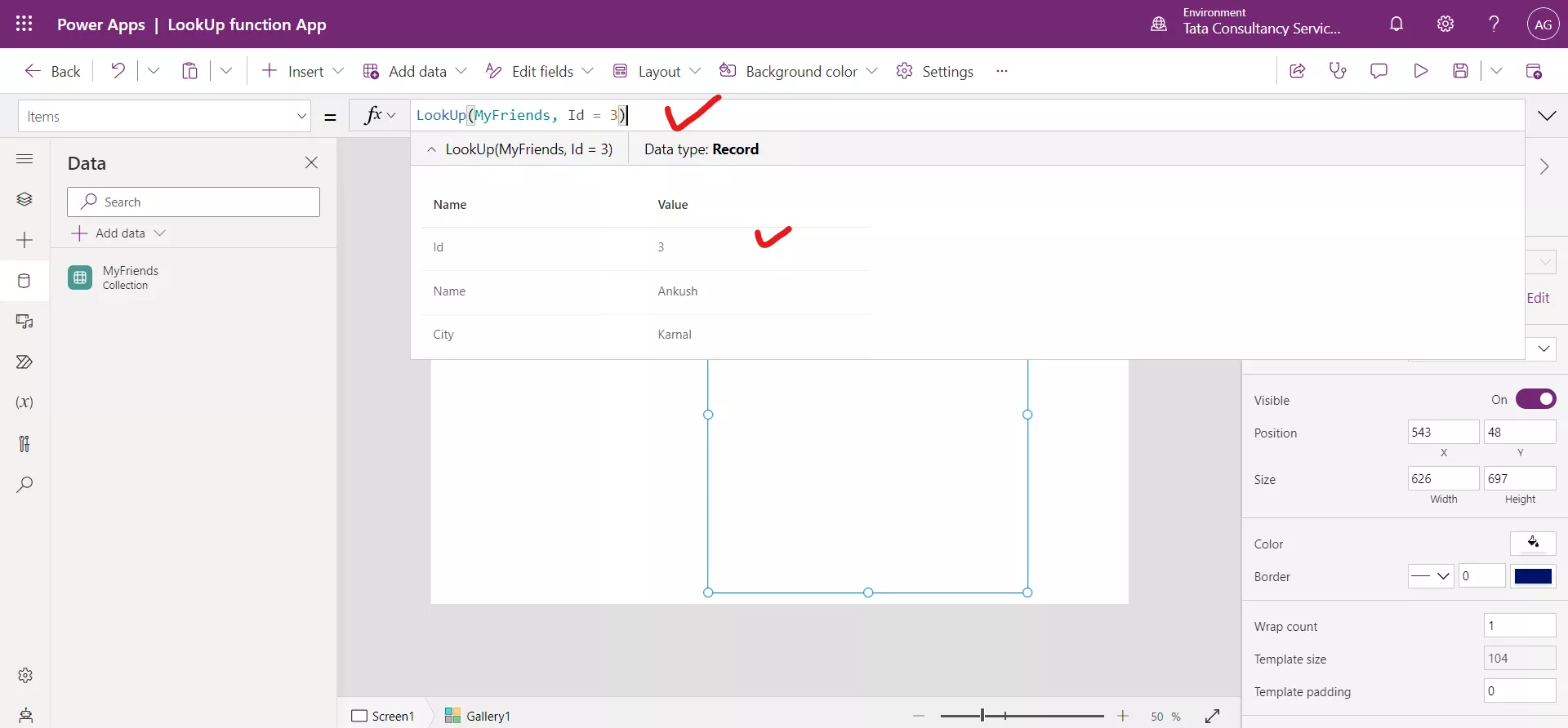1568x728 pixels.
Task: Open the Comments icon
Action: 1379,71
